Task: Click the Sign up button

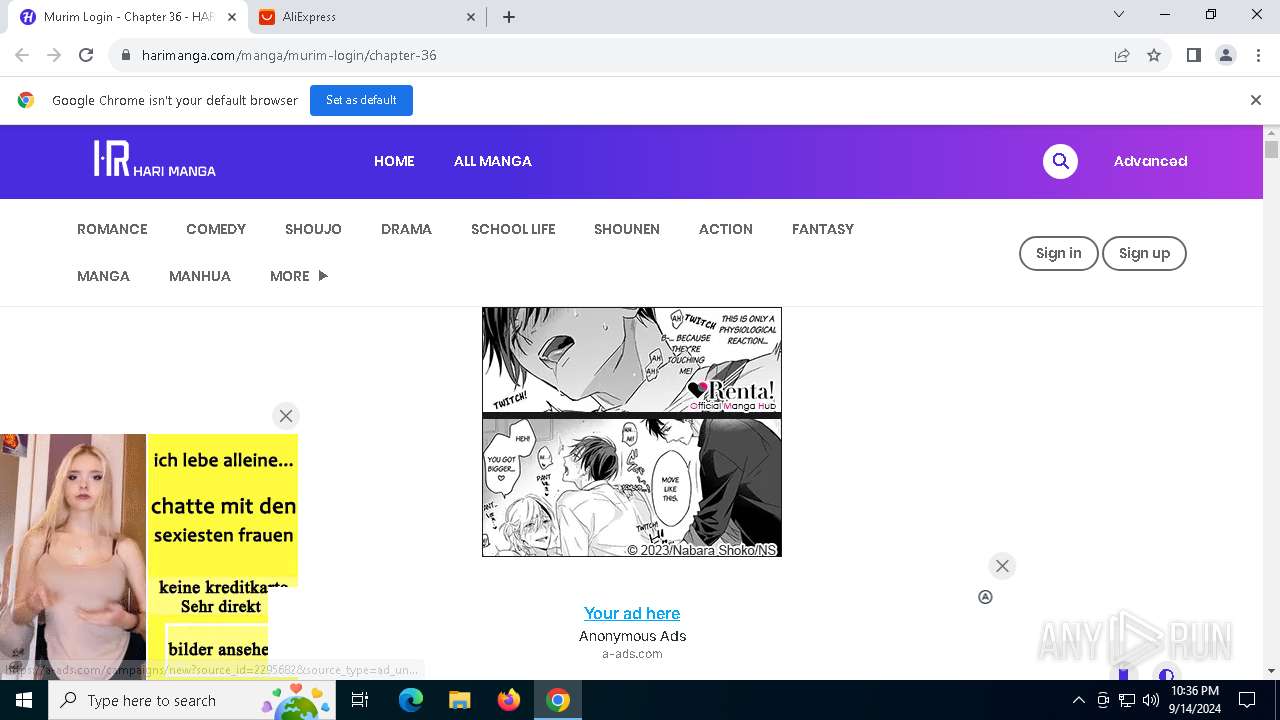Action: pos(1144,253)
